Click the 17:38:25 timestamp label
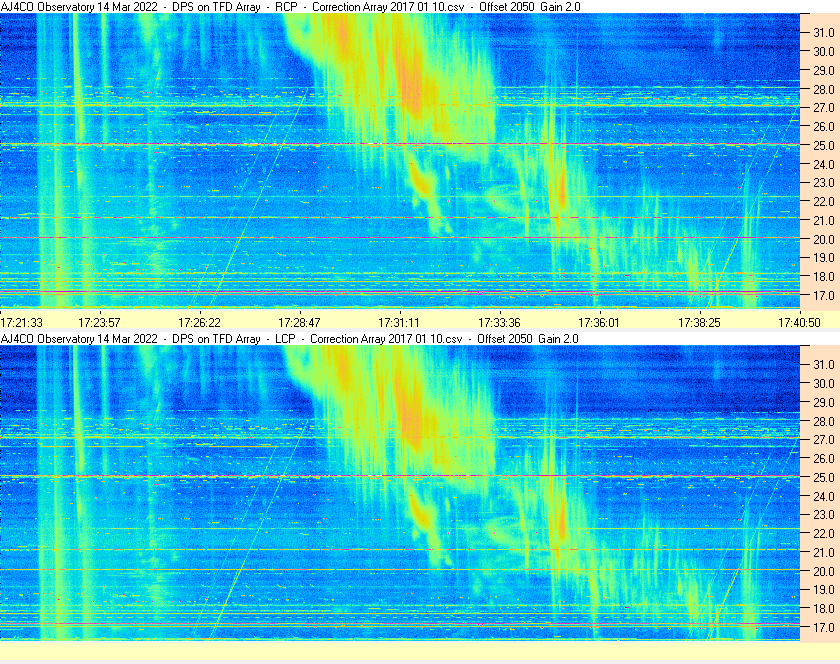Image resolution: width=840 pixels, height=664 pixels. [699, 322]
